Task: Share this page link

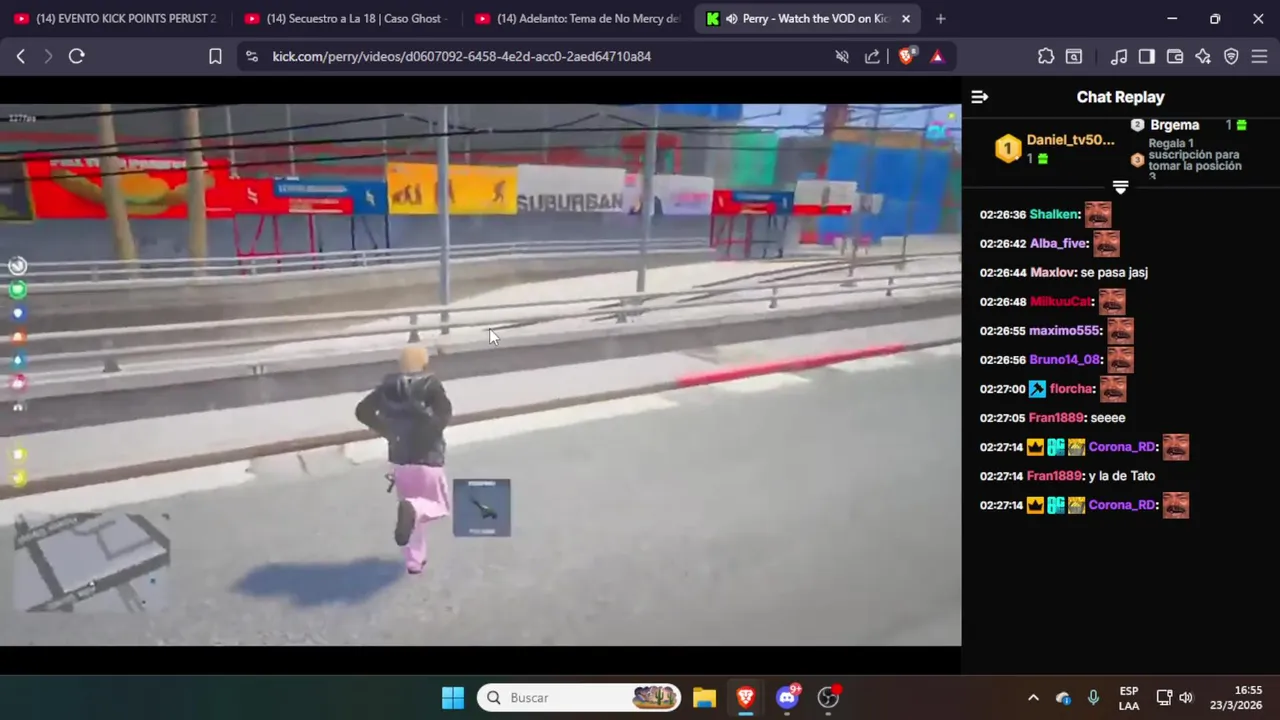Action: coord(872,56)
